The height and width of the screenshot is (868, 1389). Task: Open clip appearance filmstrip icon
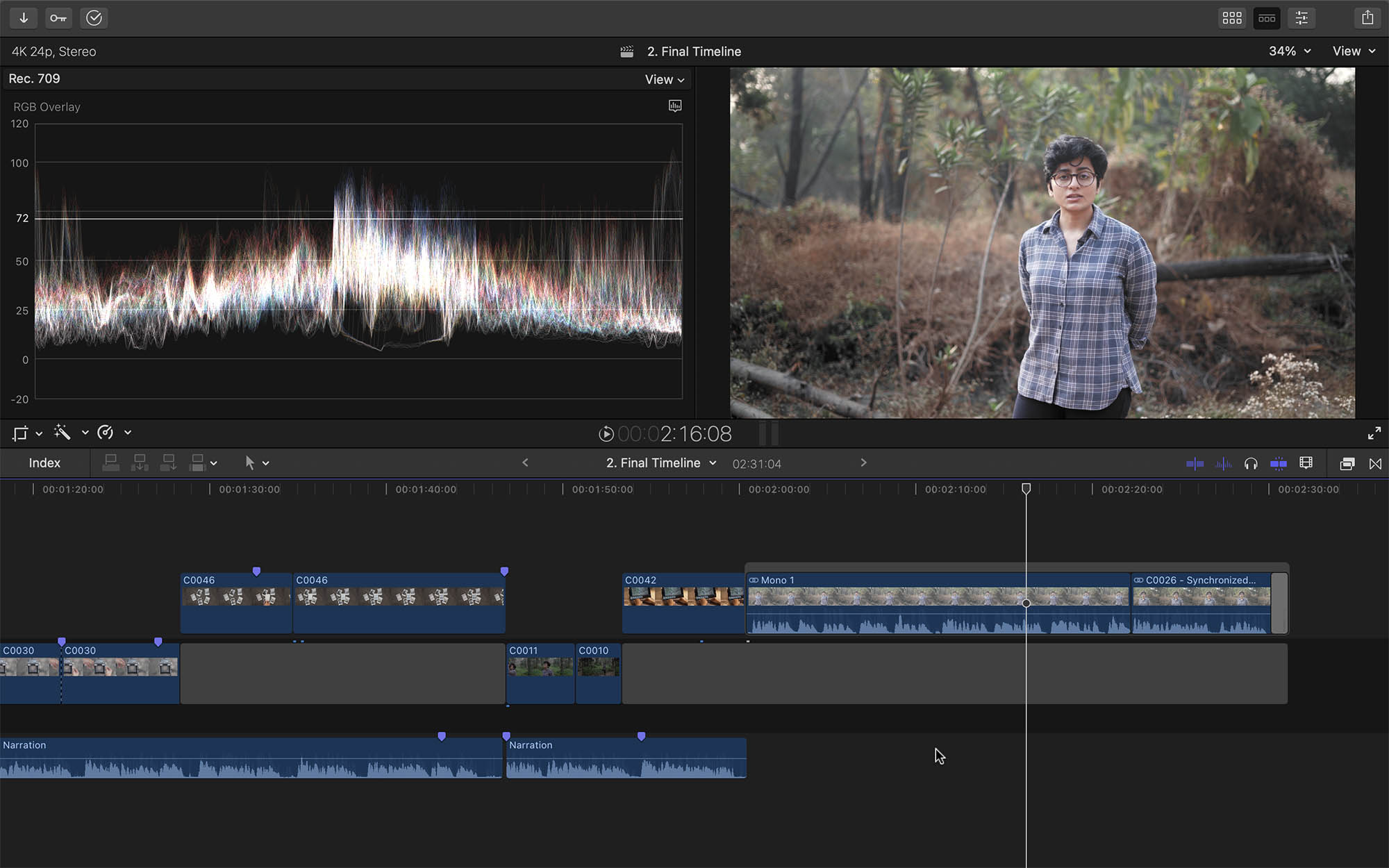pyautogui.click(x=1306, y=463)
